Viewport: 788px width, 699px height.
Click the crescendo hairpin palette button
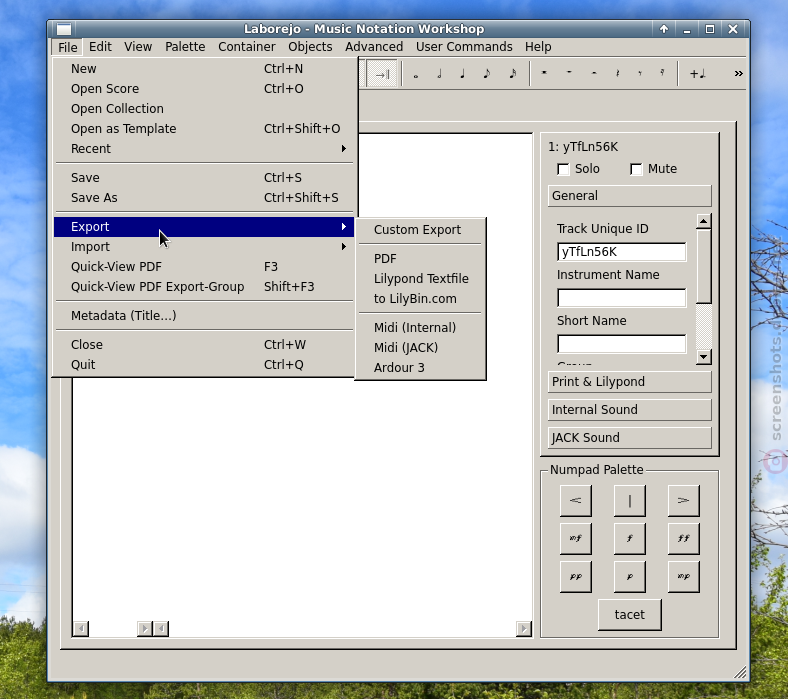coord(575,501)
